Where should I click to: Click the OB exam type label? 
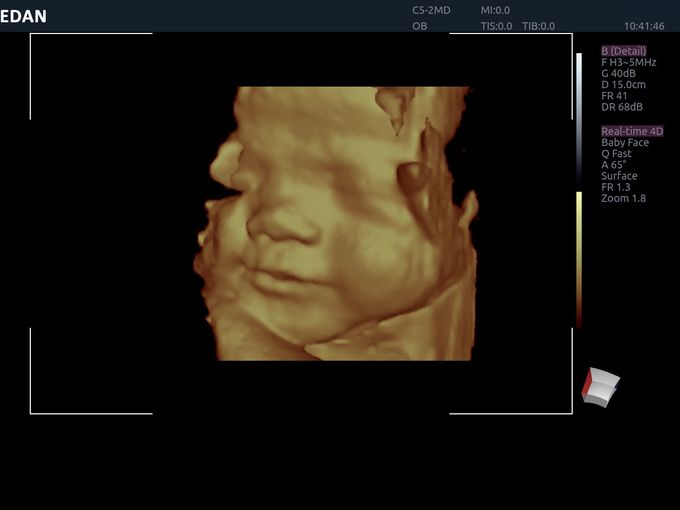pyautogui.click(x=419, y=26)
